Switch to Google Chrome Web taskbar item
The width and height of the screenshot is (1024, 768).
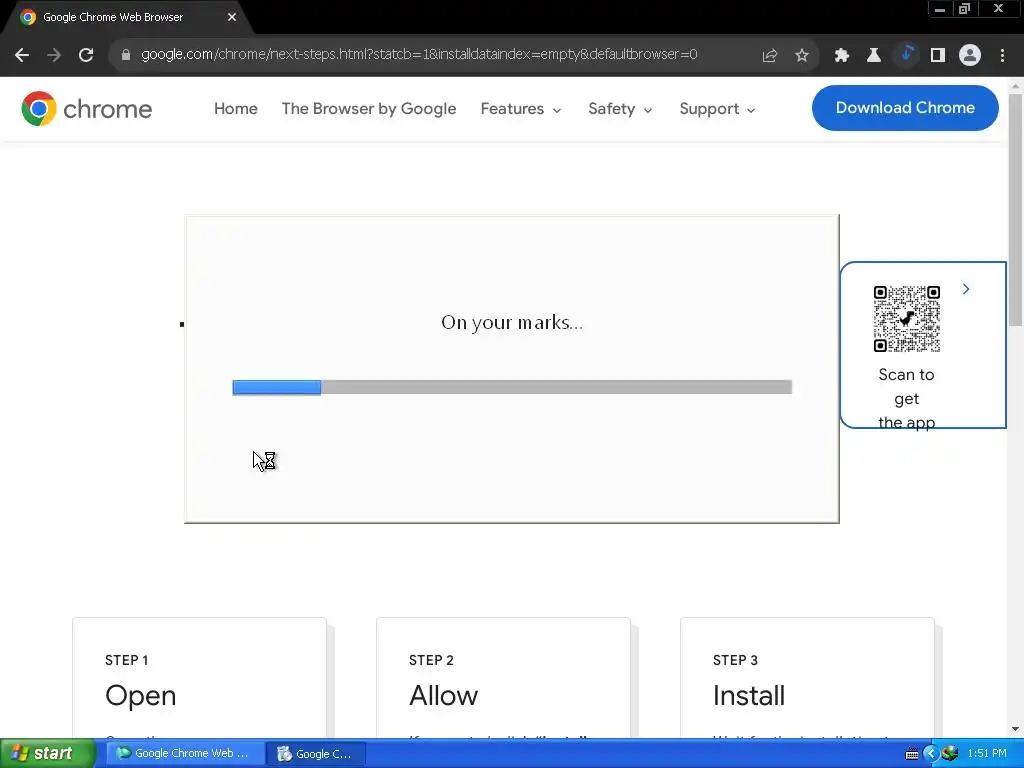184,753
